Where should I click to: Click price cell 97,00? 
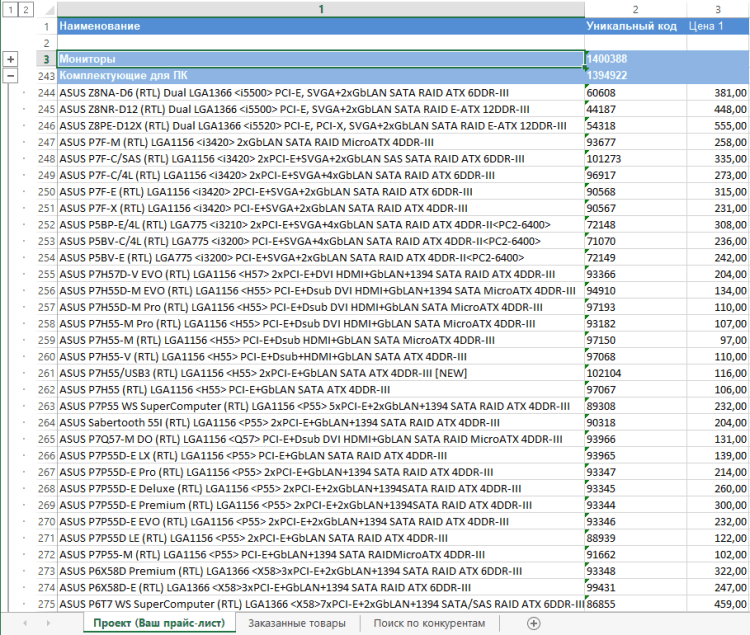pyautogui.click(x=718, y=340)
